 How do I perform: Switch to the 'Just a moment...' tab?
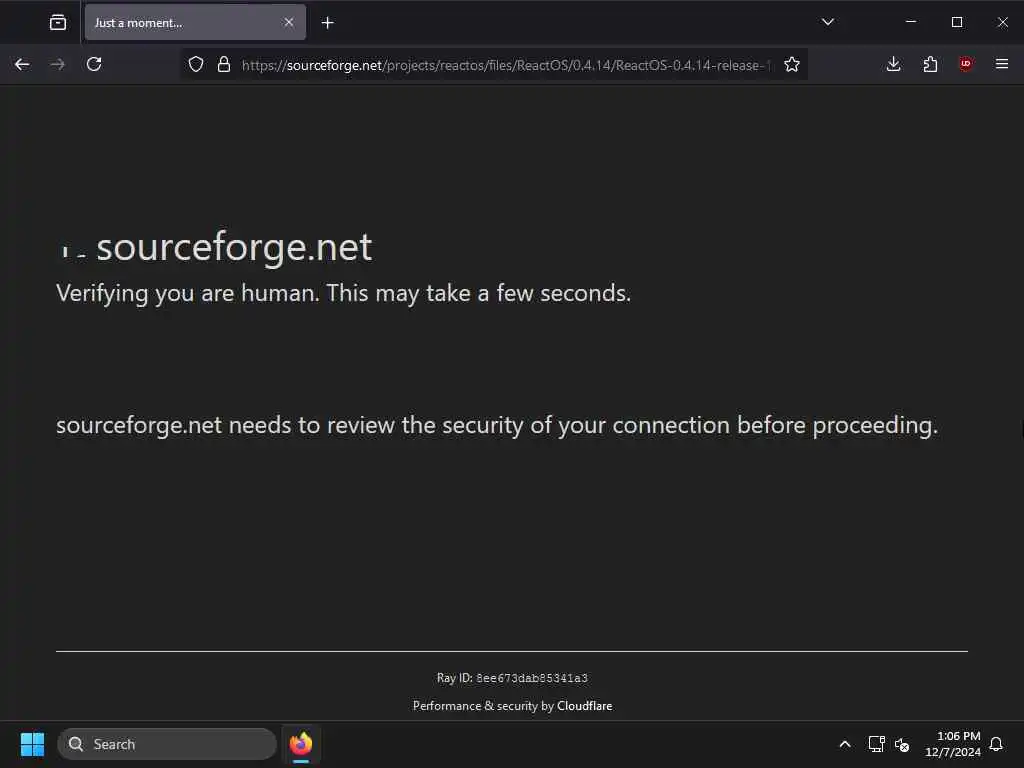click(195, 23)
